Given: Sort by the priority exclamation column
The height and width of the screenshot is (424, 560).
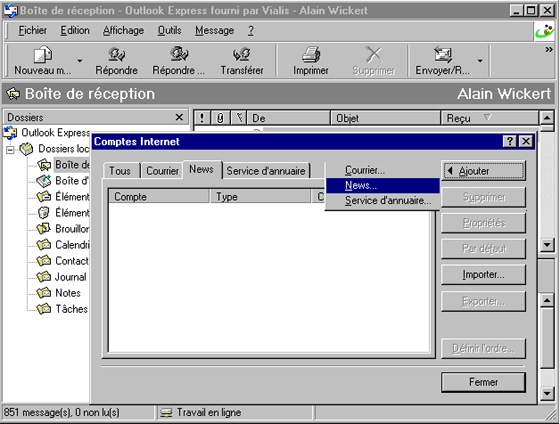Looking at the screenshot, I should pos(202,118).
